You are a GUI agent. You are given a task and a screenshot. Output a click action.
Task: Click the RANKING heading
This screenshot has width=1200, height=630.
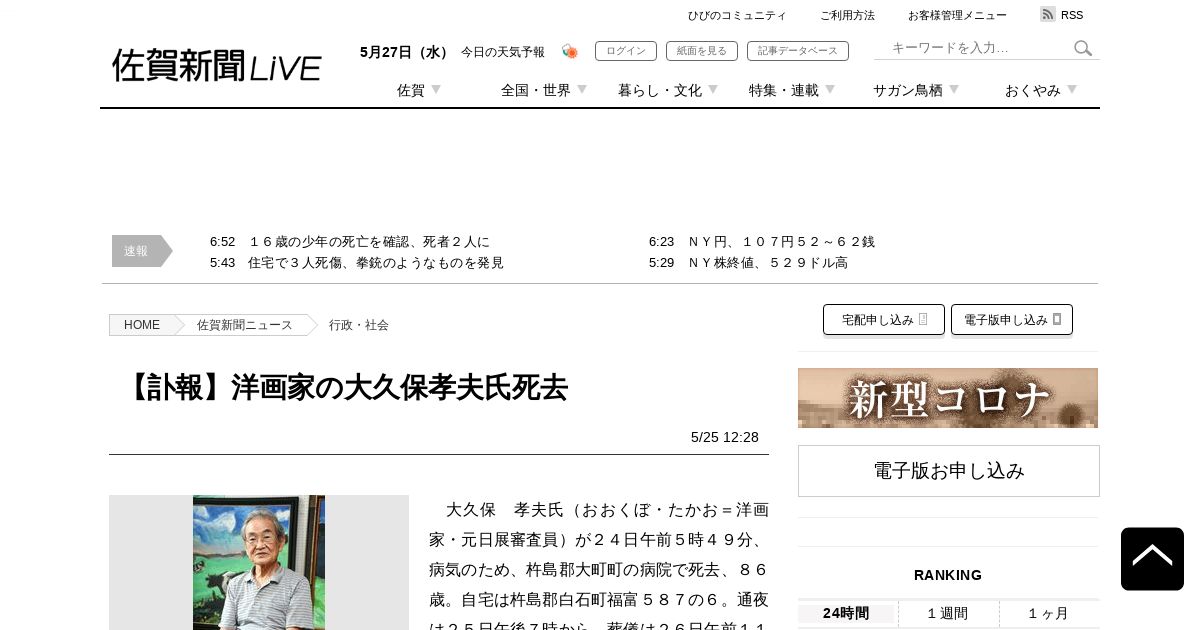pyautogui.click(x=948, y=575)
